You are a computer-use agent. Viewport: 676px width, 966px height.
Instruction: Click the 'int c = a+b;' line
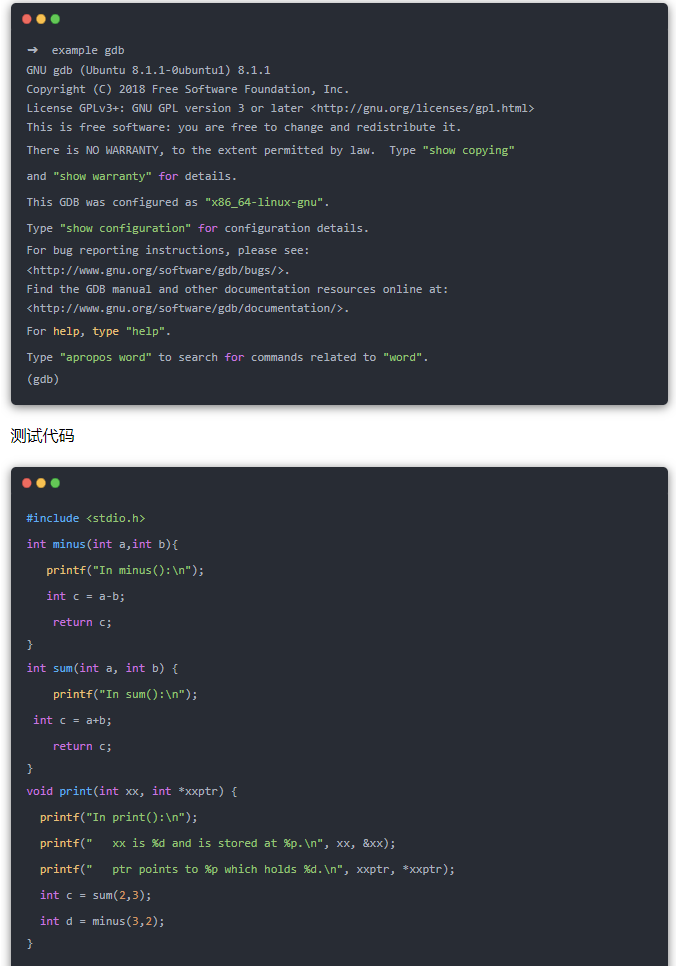72,720
